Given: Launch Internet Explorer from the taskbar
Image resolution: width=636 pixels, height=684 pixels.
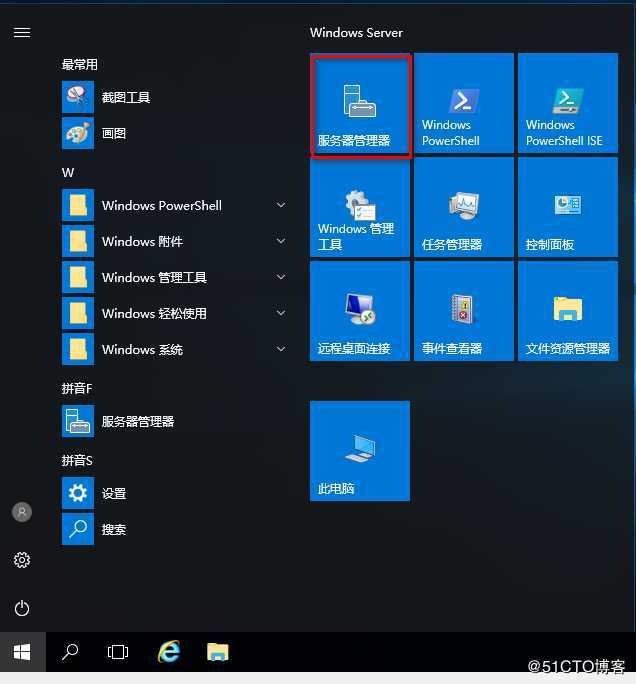Looking at the screenshot, I should [169, 652].
